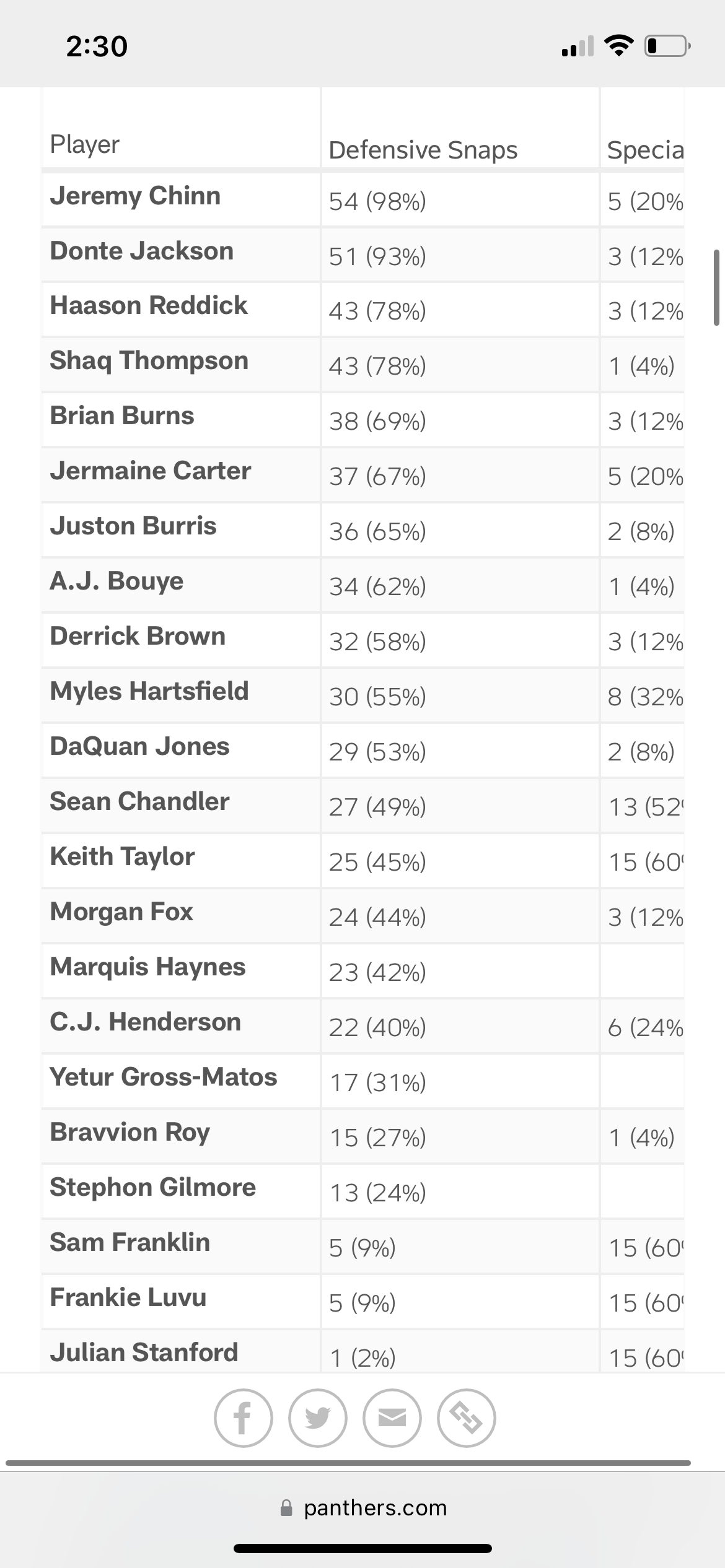Share the page on Facebook
Screen dimensions: 725x1568
pyautogui.click(x=243, y=1418)
